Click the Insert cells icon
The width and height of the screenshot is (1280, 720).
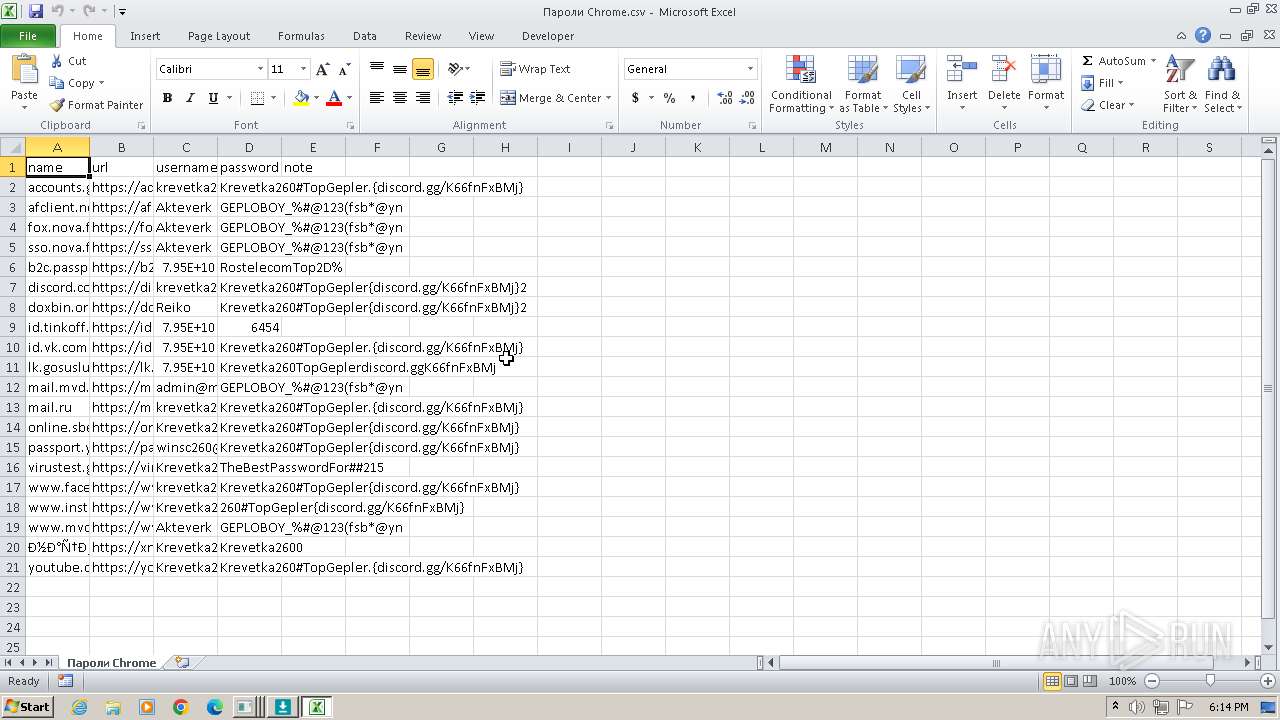(x=962, y=70)
